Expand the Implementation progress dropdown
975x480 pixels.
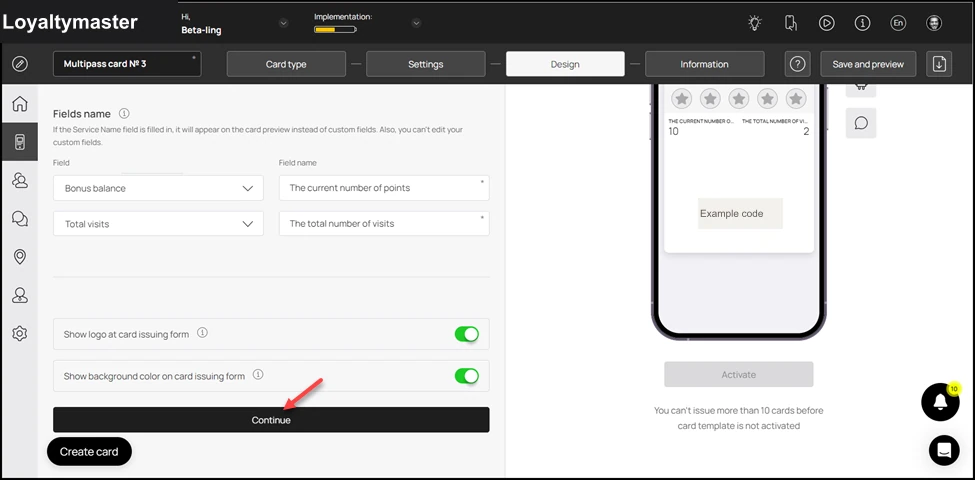[x=417, y=24]
